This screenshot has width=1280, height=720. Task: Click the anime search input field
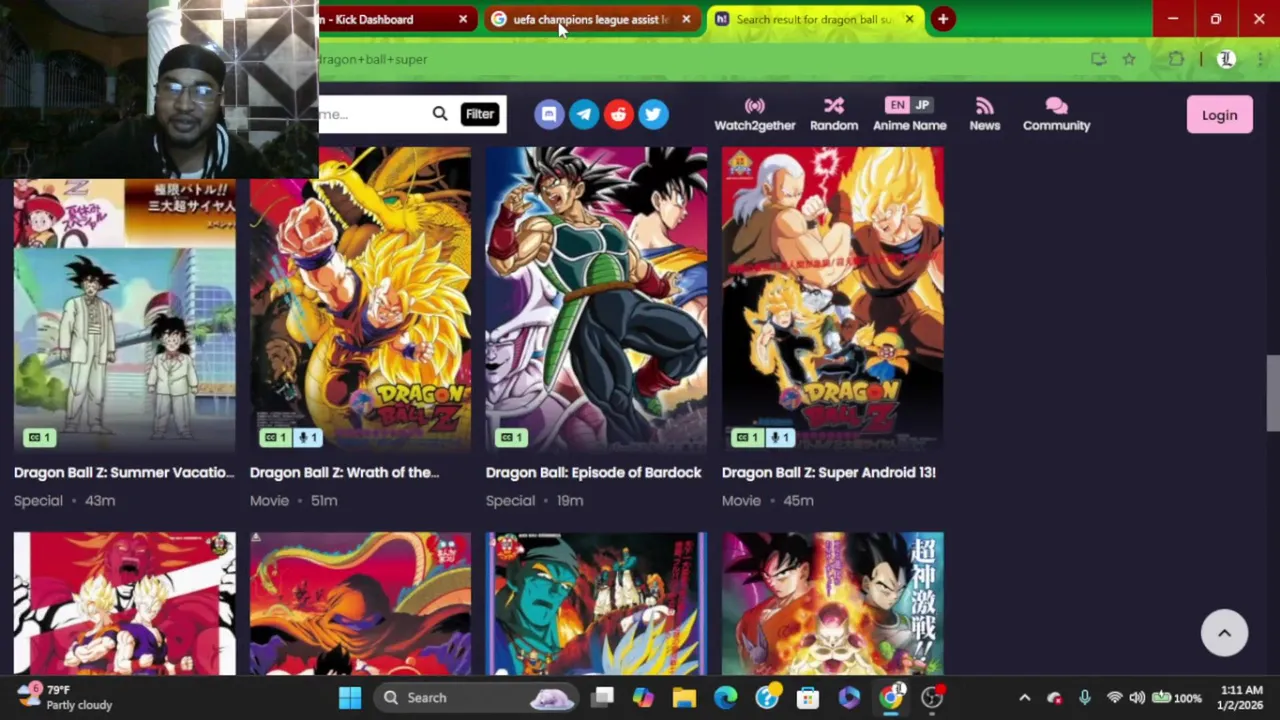[x=372, y=114]
